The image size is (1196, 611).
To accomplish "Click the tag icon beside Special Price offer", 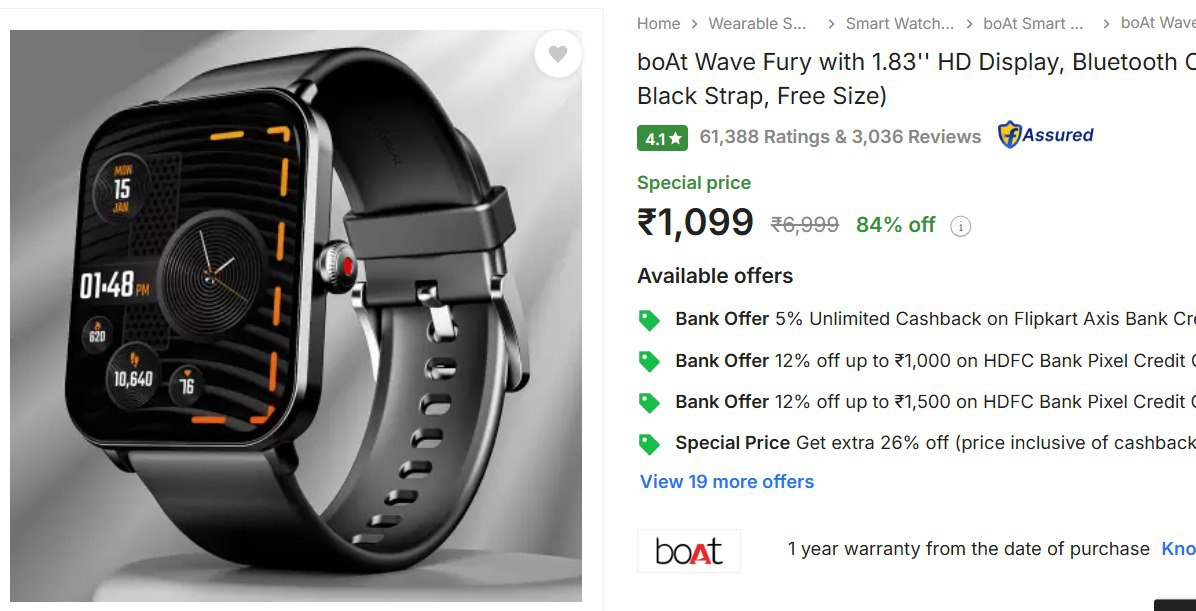I will (x=650, y=443).
